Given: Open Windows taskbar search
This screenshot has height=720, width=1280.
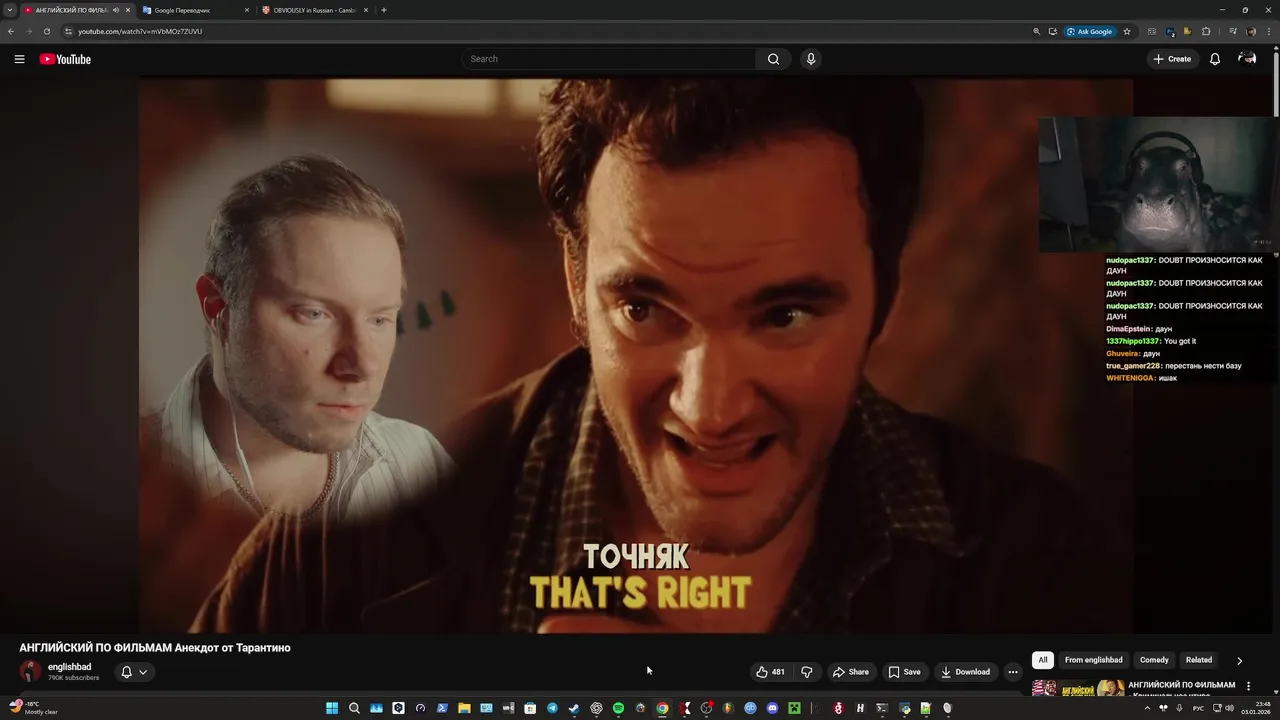Looking at the screenshot, I should click(x=354, y=708).
